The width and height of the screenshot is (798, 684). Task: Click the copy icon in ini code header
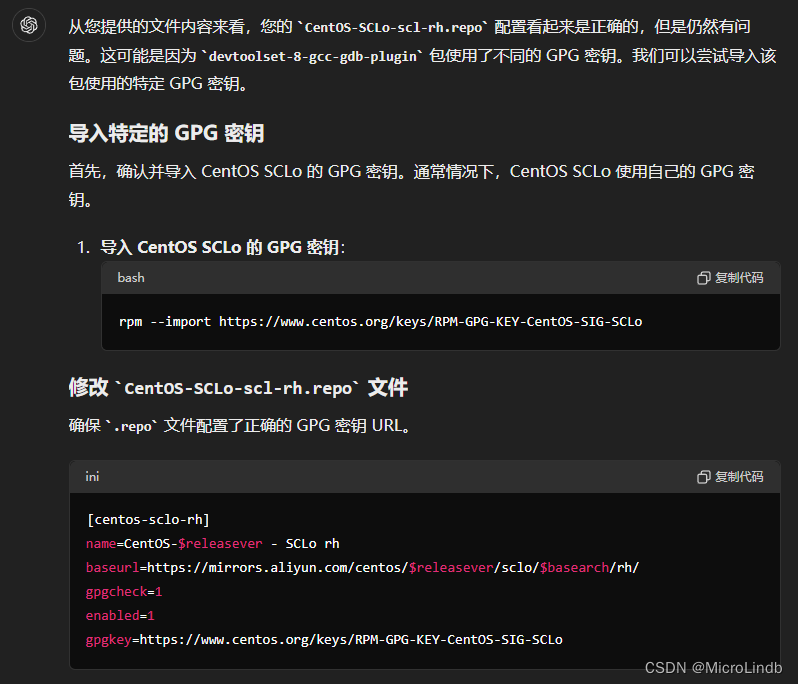(x=703, y=477)
